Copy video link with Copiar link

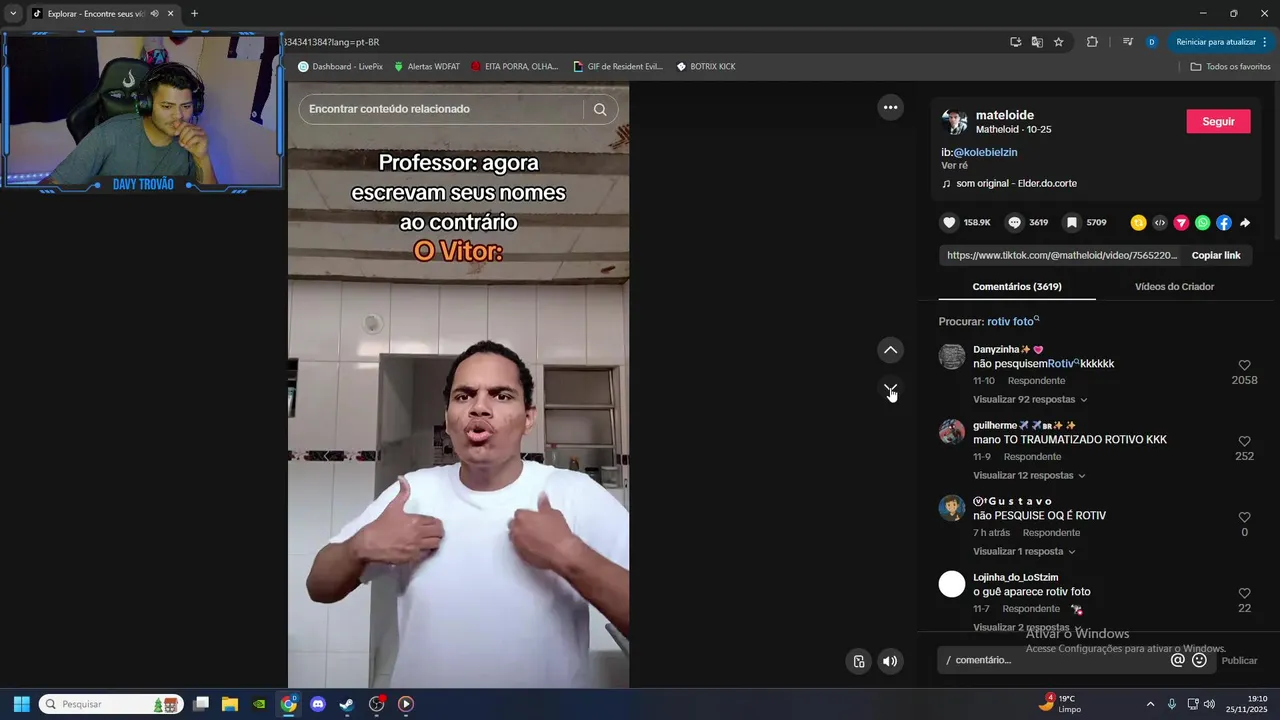(1215, 255)
